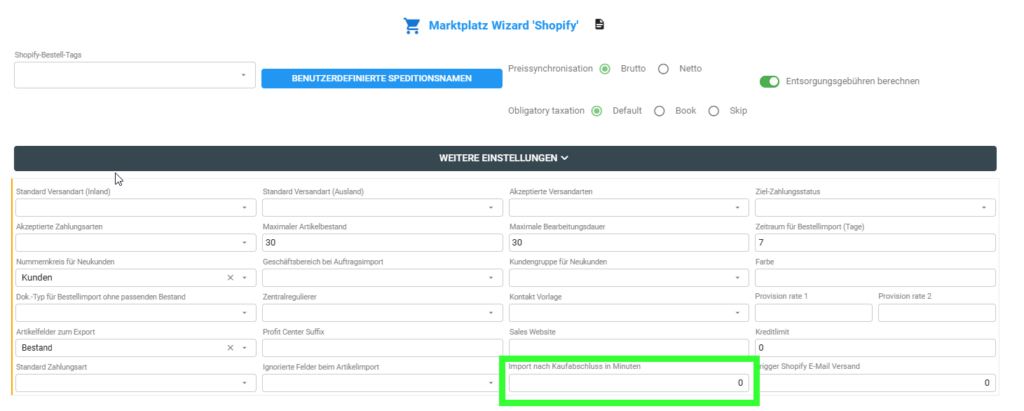Collapse the Weitere Einstellungen section bar
Viewport: 1024px width, 411px height.
pos(505,158)
